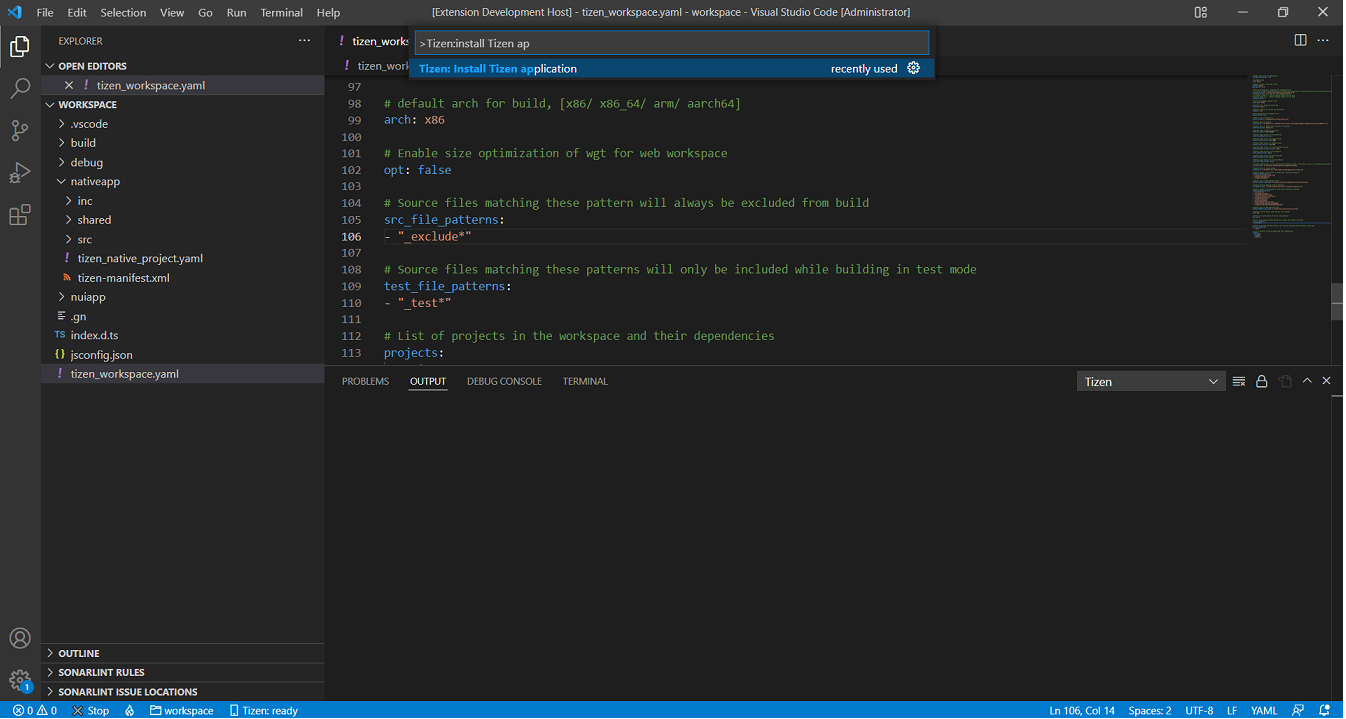Open the Source Control view
1346x719 pixels.
click(x=20, y=131)
